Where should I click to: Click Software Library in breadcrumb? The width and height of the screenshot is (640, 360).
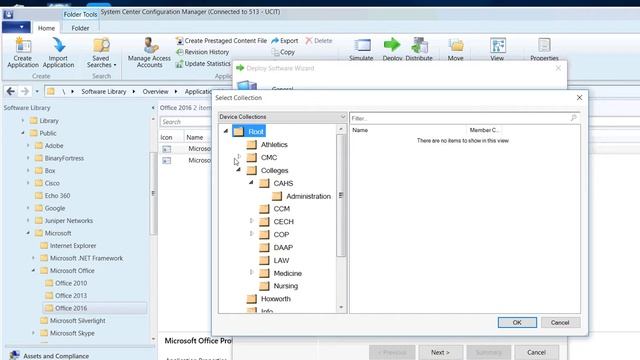(x=104, y=91)
